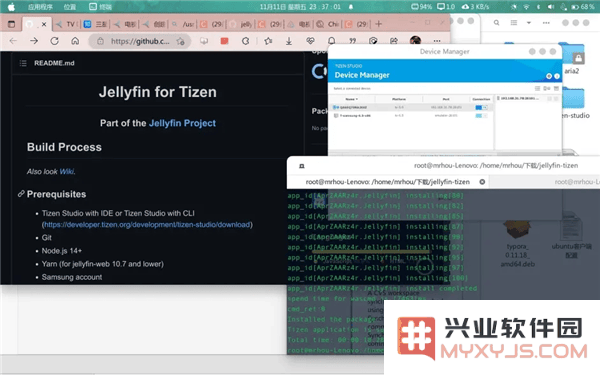The height and width of the screenshot is (375, 600).
Task: Click the volume icon in top bar
Action: coord(551,7)
